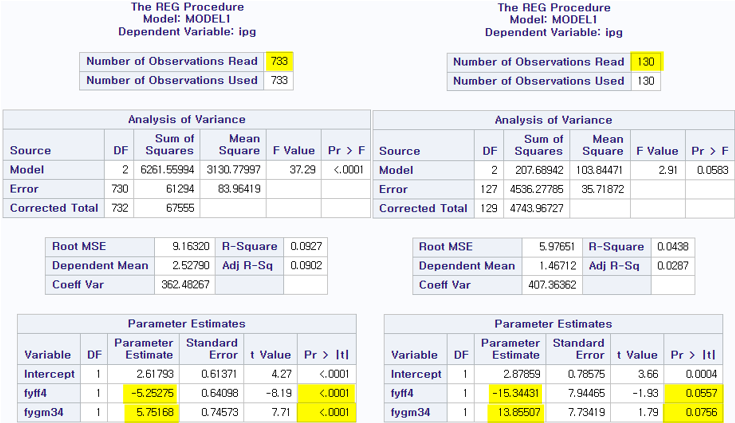Select Error sum of squares 4536.27785
735x423 pixels.
(x=537, y=189)
